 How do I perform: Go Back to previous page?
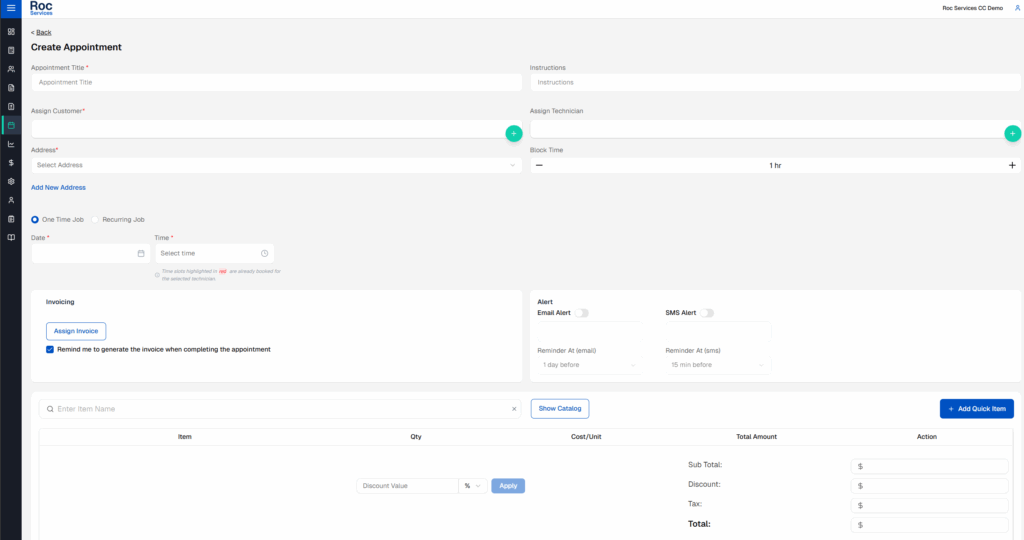[x=43, y=32]
